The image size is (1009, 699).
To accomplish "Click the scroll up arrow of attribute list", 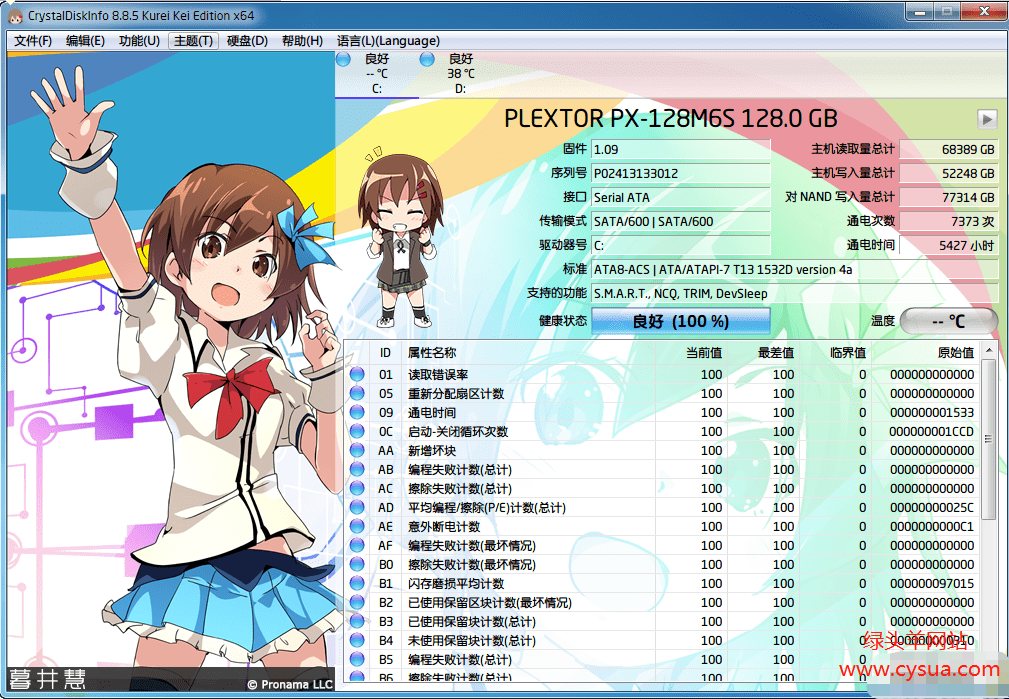I will pos(989,351).
